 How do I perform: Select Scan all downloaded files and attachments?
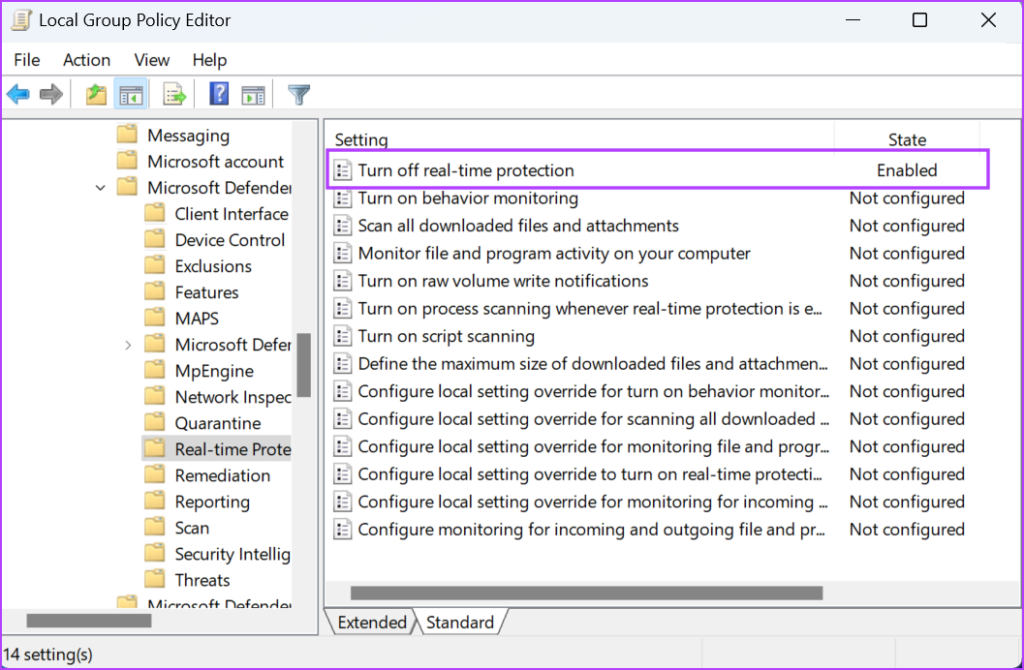click(x=518, y=225)
